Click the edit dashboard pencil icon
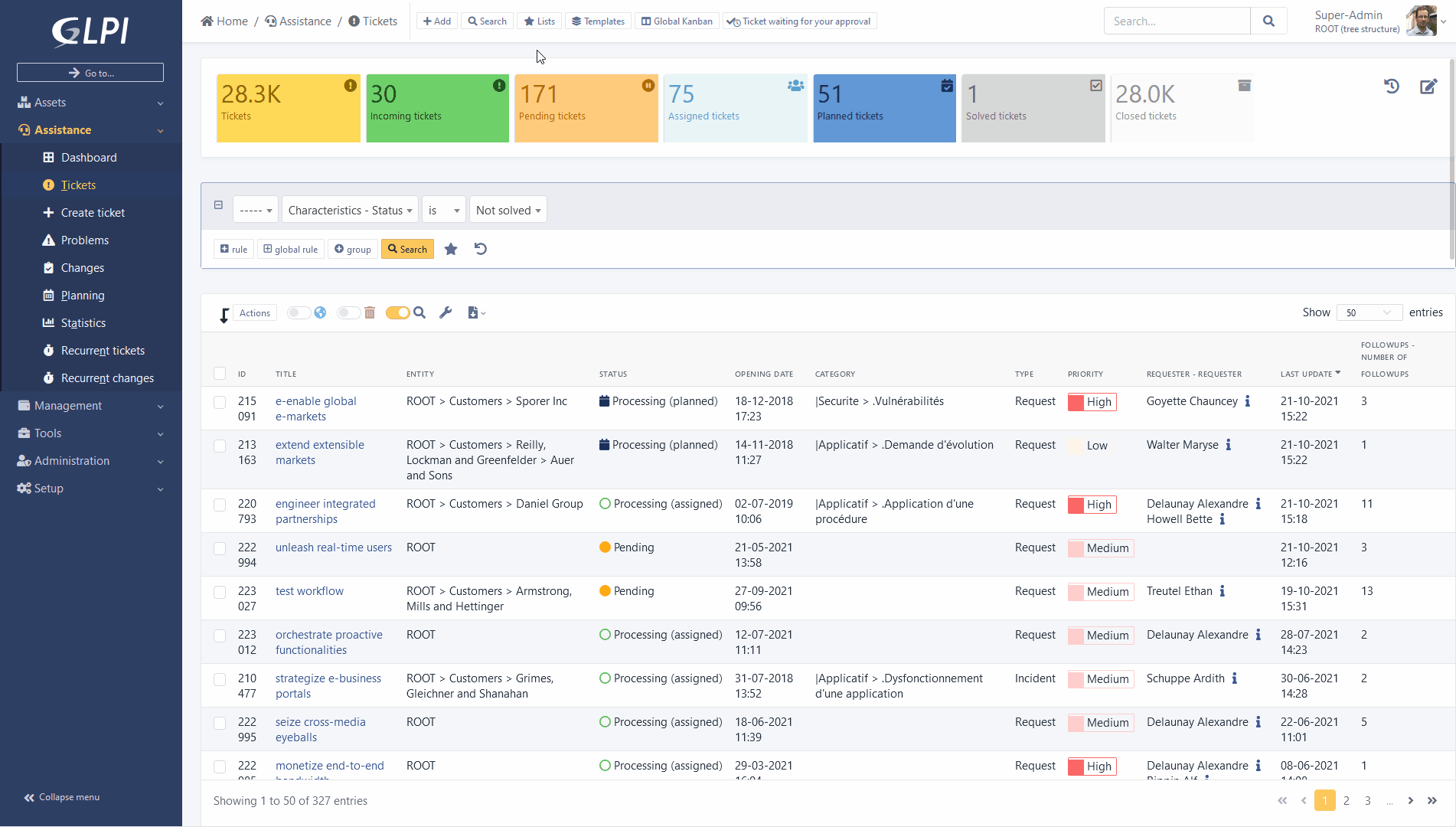This screenshot has width=1456, height=827. (1428, 87)
